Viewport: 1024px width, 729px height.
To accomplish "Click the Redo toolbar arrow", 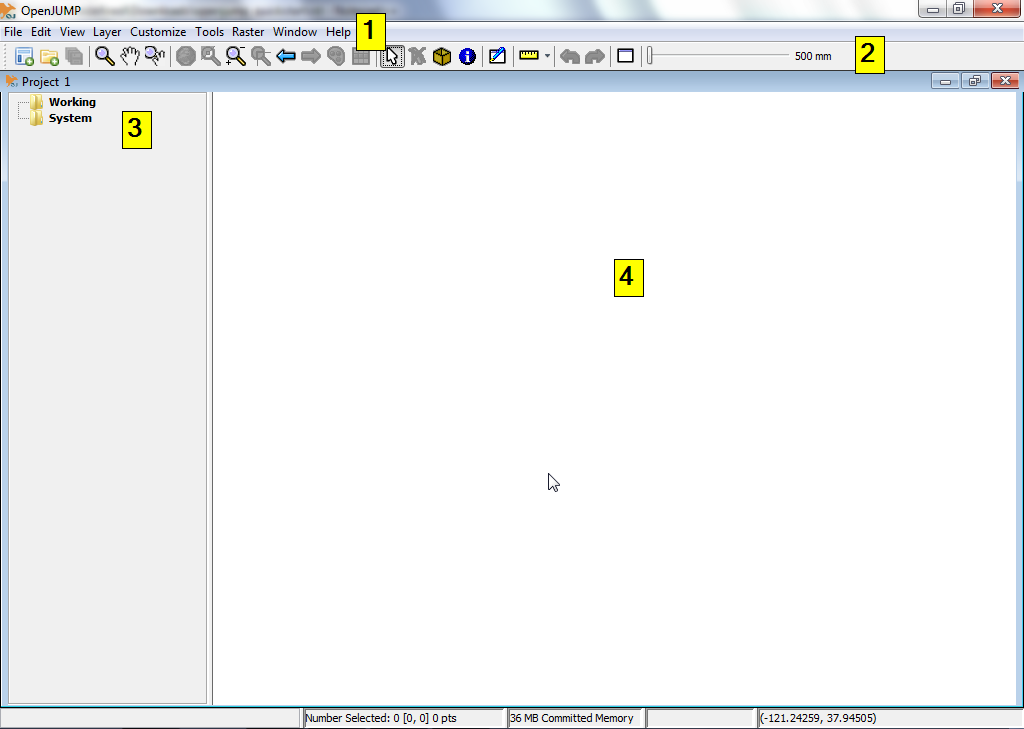I will [595, 56].
